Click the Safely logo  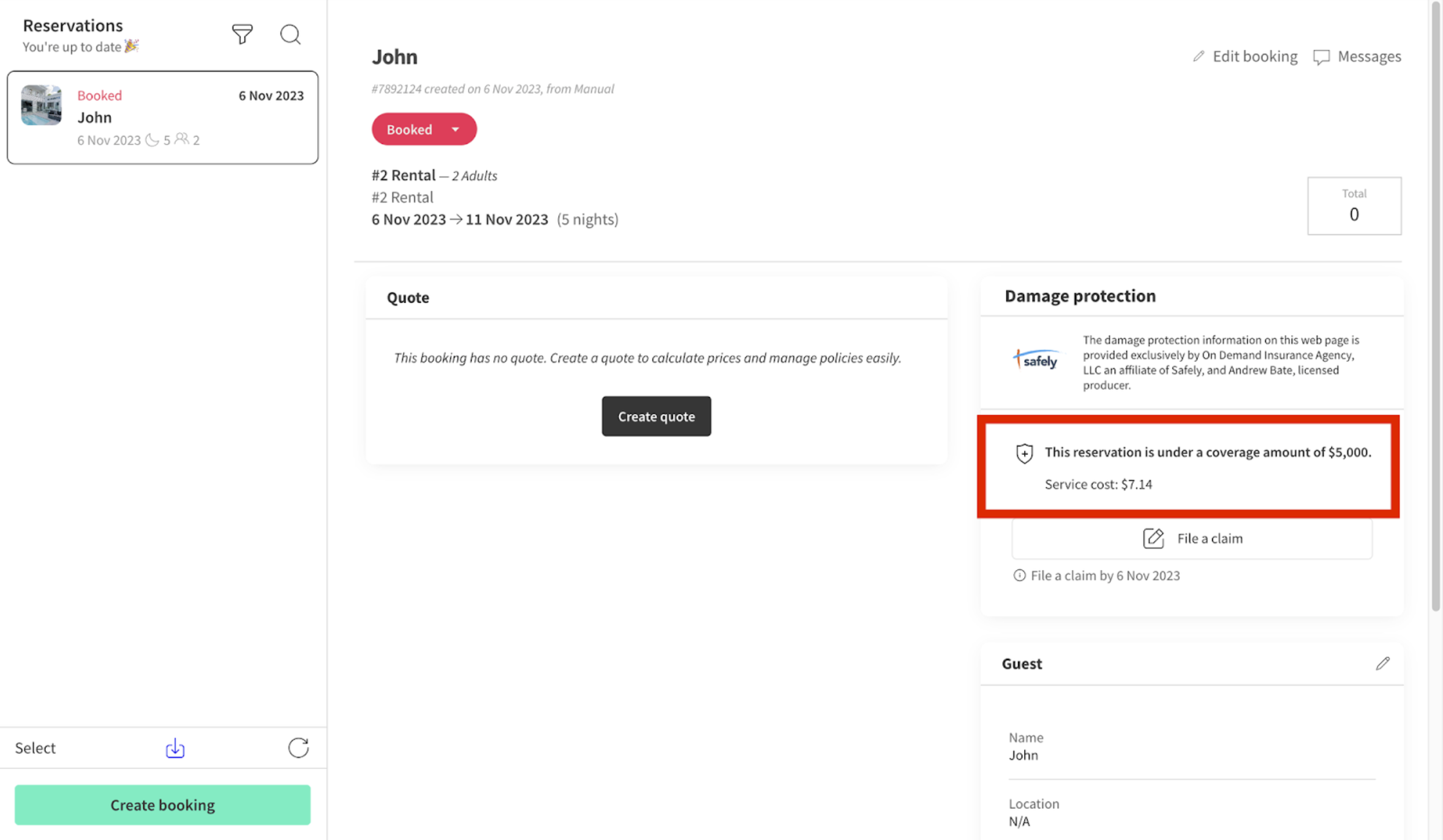[1036, 359]
